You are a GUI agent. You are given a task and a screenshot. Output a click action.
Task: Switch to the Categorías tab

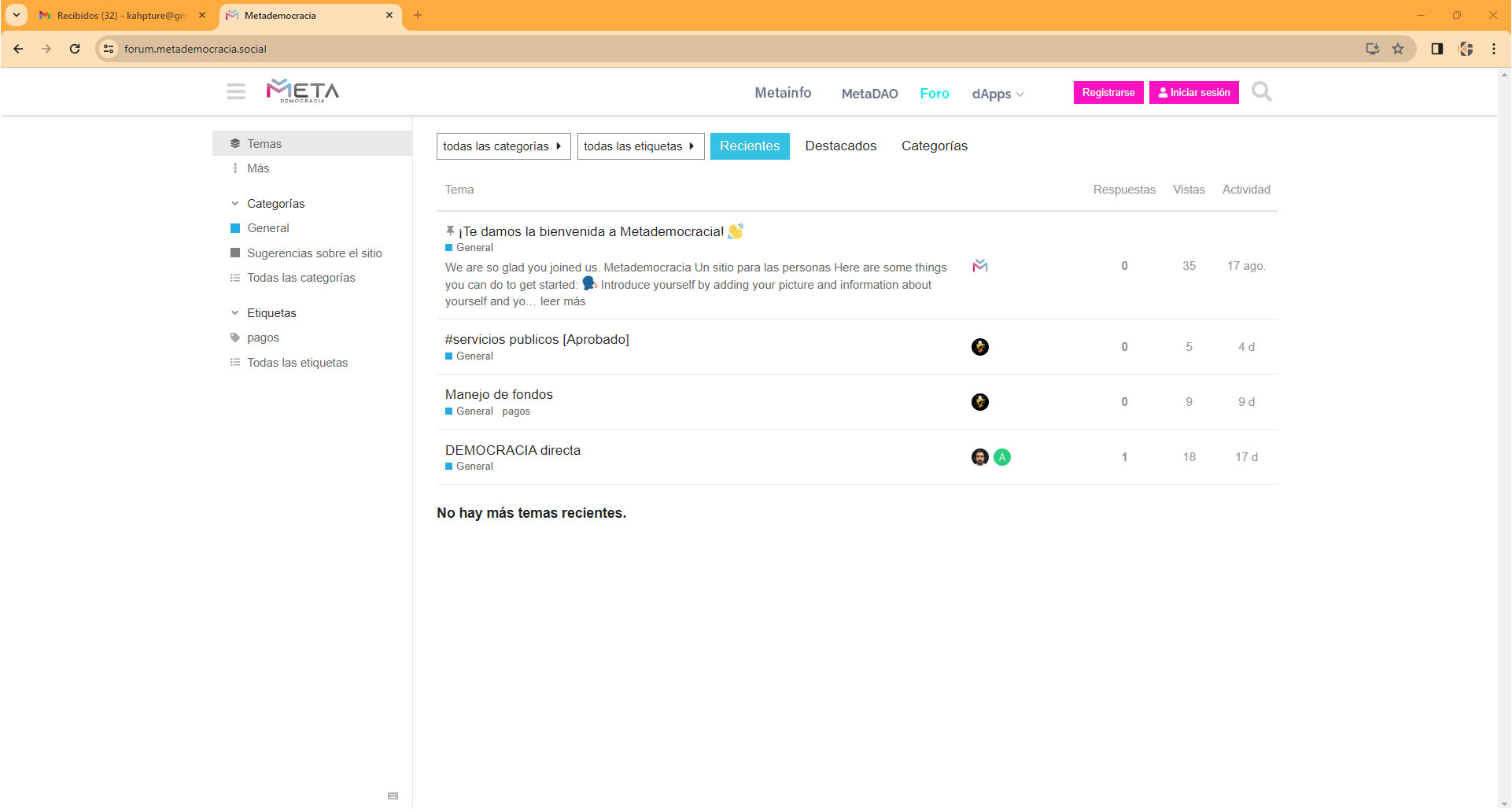pyautogui.click(x=934, y=146)
